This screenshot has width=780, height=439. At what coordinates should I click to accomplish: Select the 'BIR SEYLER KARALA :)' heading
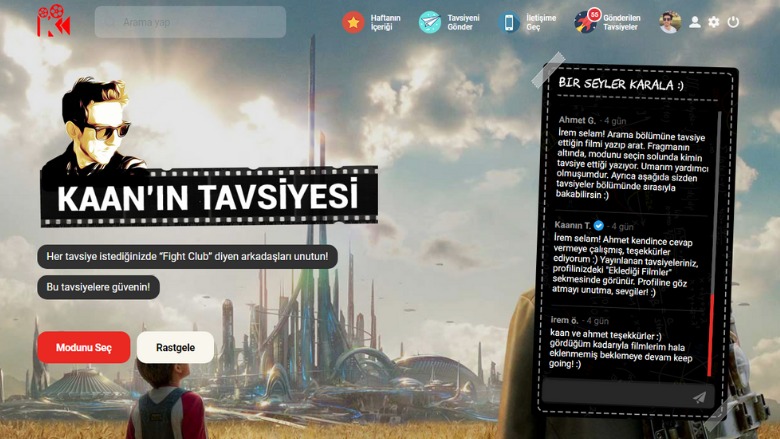pyautogui.click(x=621, y=84)
